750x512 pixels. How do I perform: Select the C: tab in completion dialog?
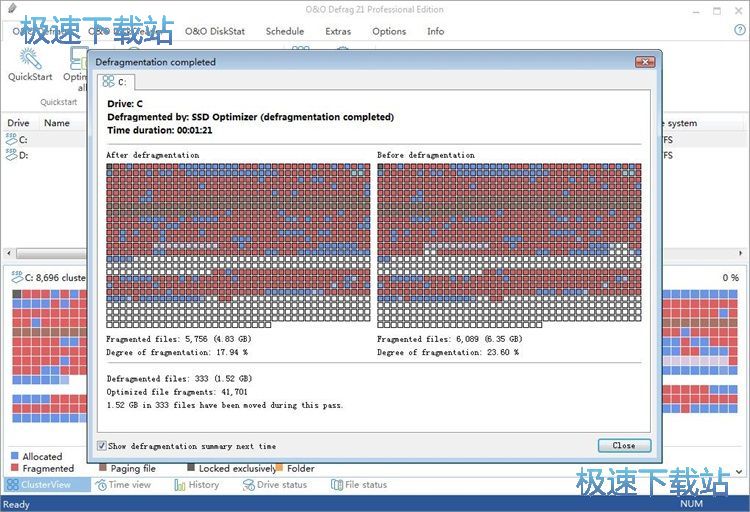[116, 82]
